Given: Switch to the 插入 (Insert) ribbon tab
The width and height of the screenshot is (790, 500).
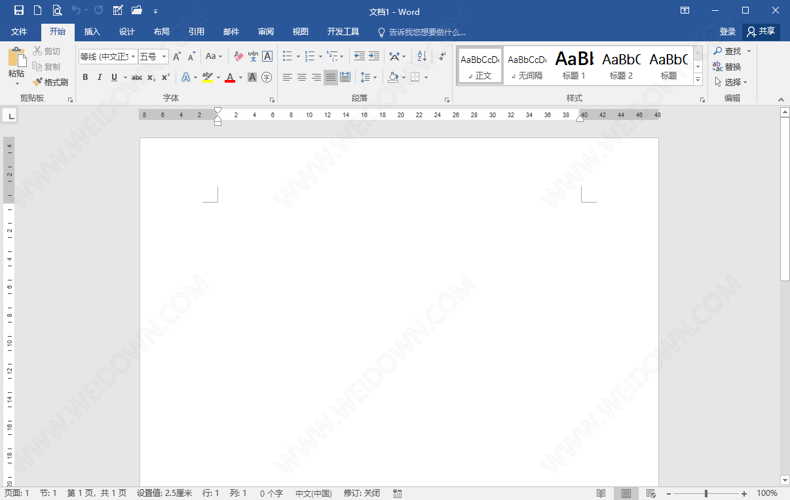Looking at the screenshot, I should pyautogui.click(x=92, y=32).
